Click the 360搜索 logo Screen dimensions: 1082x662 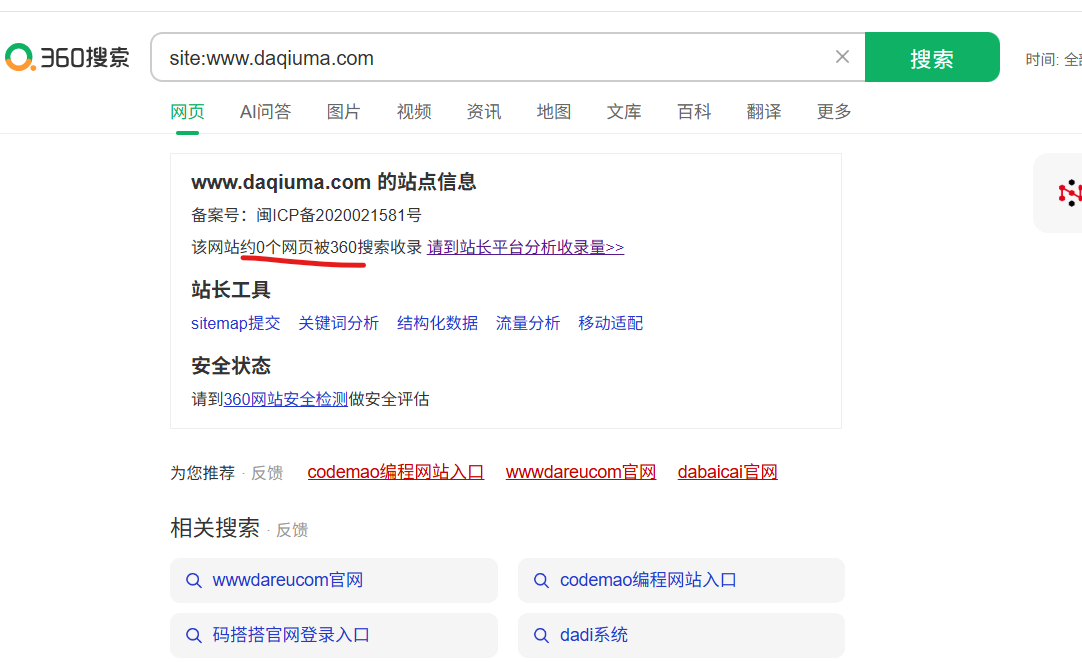pyautogui.click(x=67, y=57)
